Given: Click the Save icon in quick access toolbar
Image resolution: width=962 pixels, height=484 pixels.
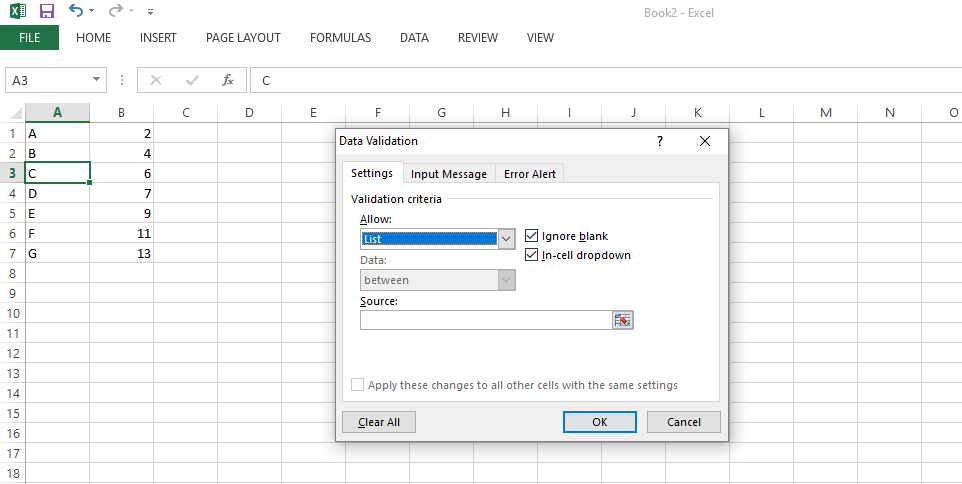Looking at the screenshot, I should 46,11.
